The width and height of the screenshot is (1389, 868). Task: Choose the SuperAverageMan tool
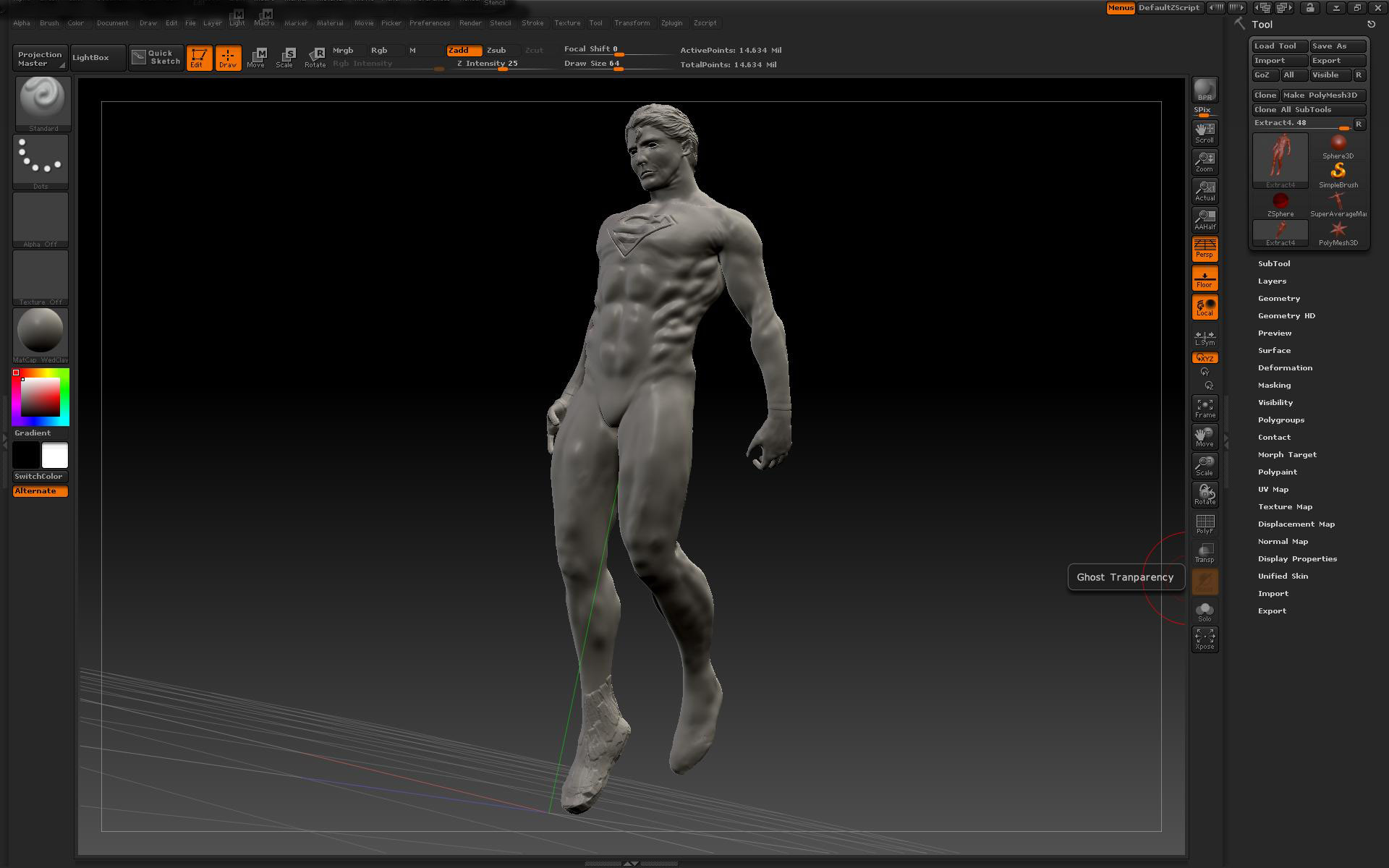(x=1338, y=204)
